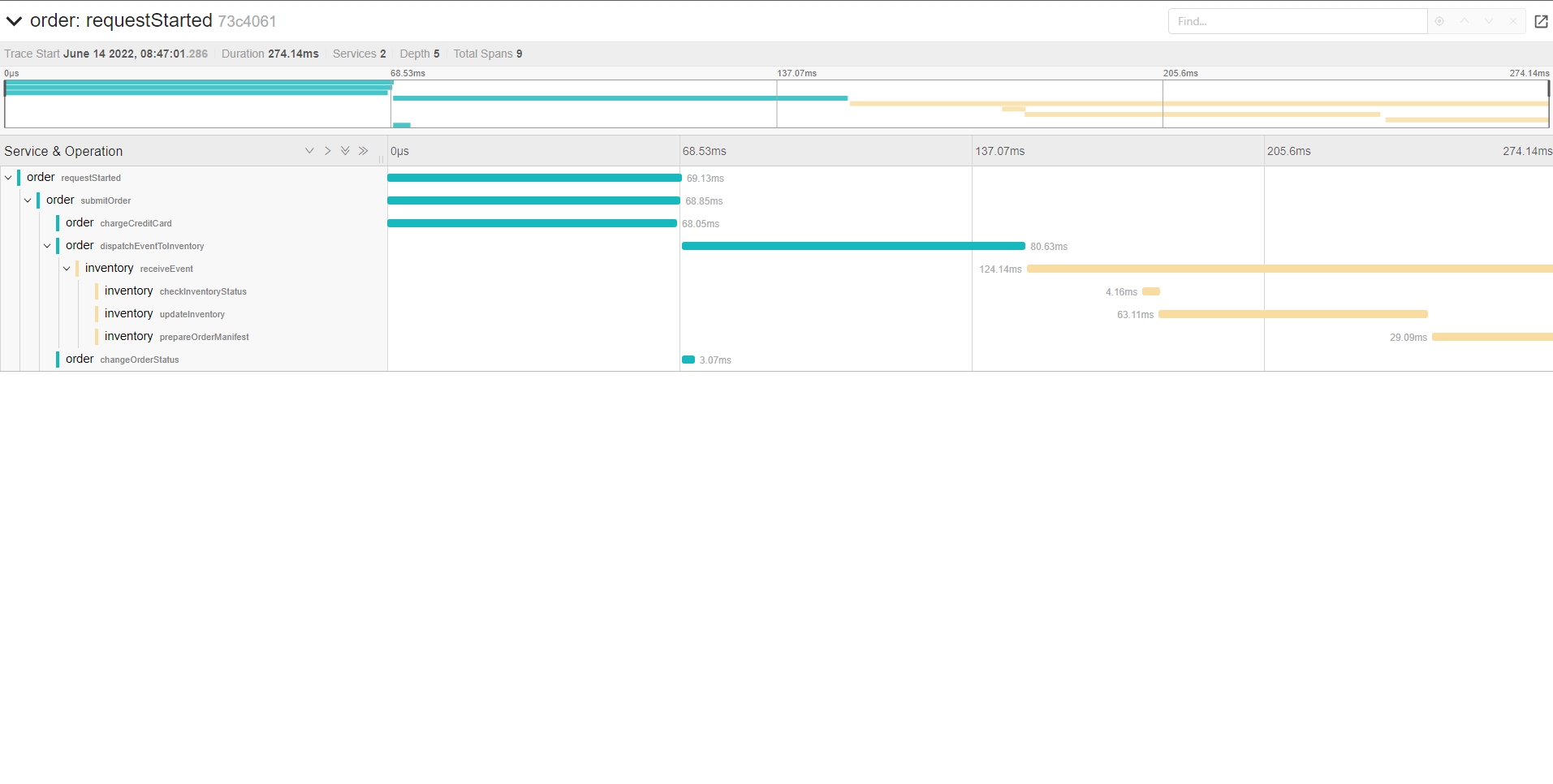Go to next search result arrow

tap(1489, 22)
